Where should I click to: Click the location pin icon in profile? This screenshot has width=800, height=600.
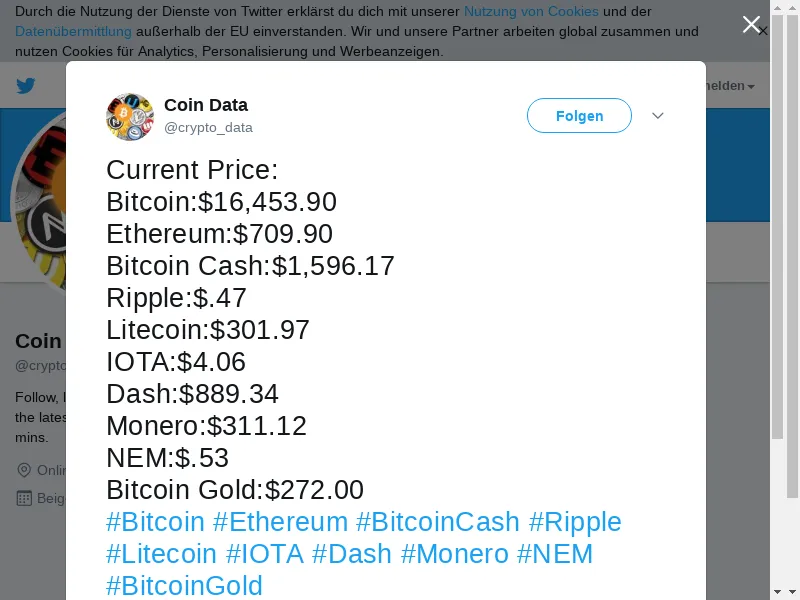point(24,470)
